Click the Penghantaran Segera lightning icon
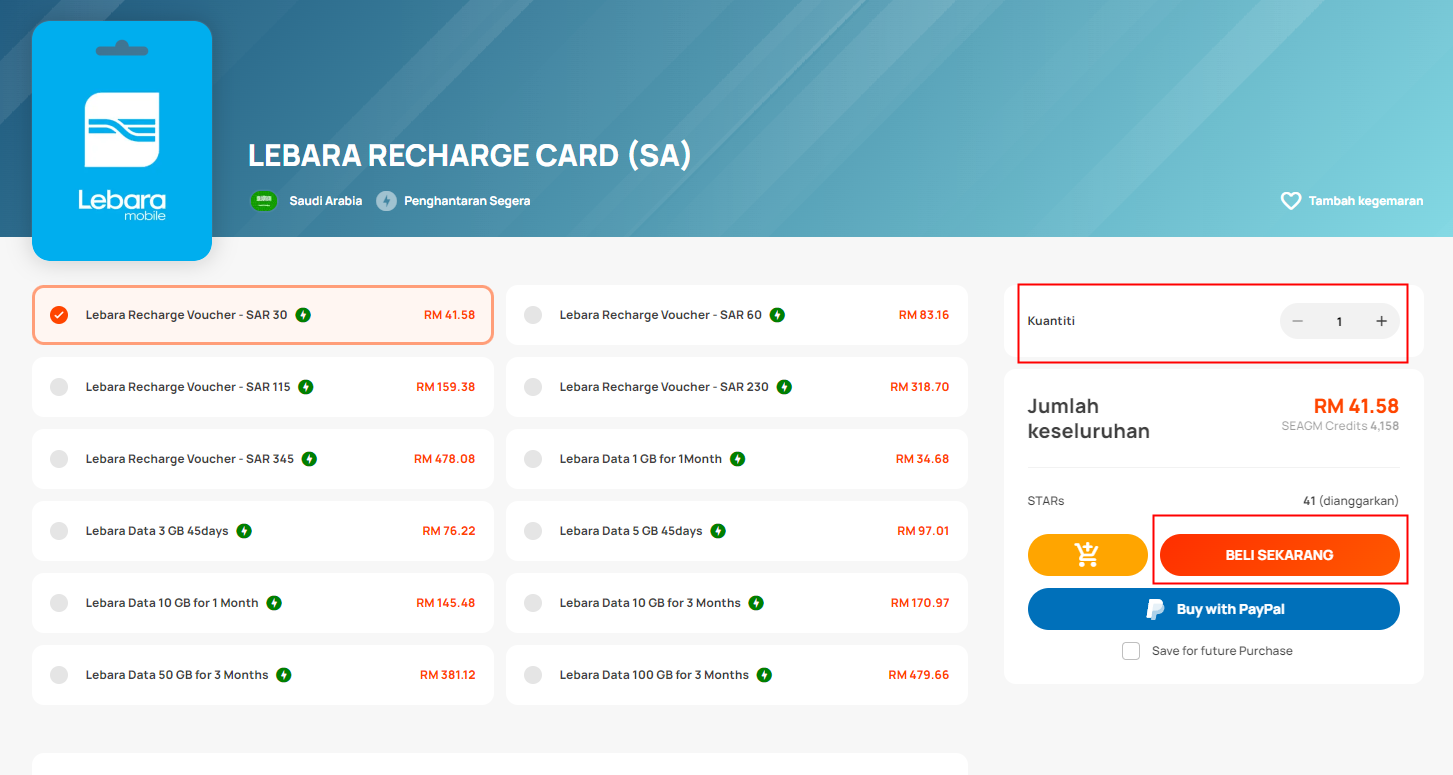Screen dimensions: 1453x775 [x=387, y=201]
